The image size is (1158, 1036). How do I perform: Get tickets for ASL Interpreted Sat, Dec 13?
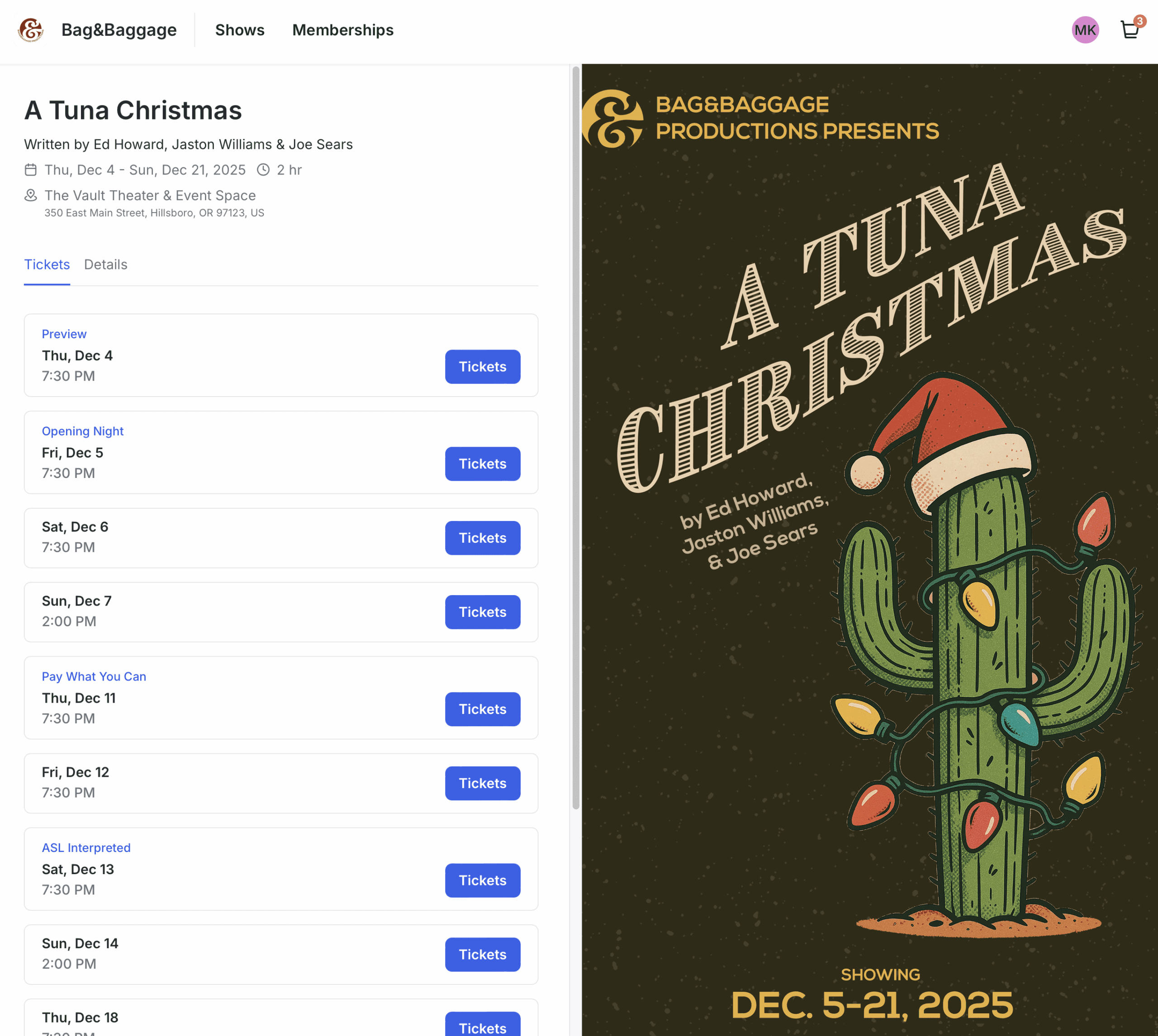tap(482, 880)
